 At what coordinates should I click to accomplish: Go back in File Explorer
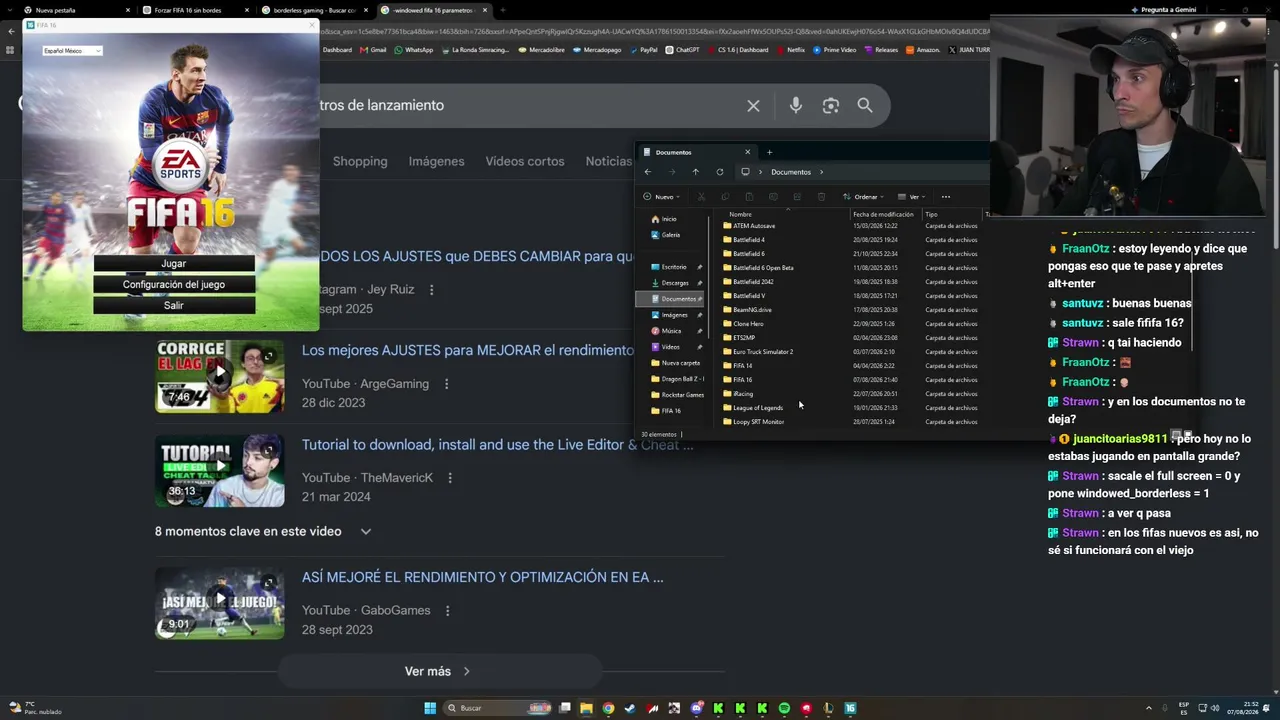648,172
